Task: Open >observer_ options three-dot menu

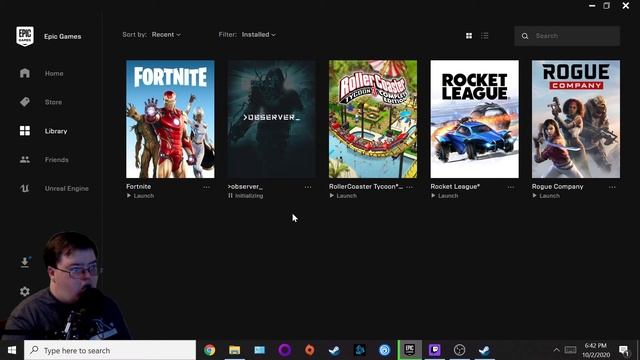Action: tap(308, 187)
